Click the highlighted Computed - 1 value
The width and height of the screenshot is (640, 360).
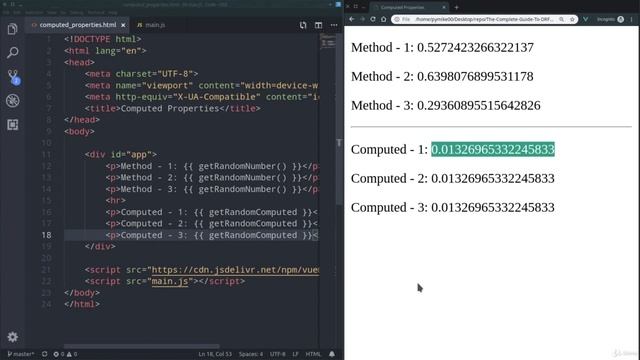493,149
